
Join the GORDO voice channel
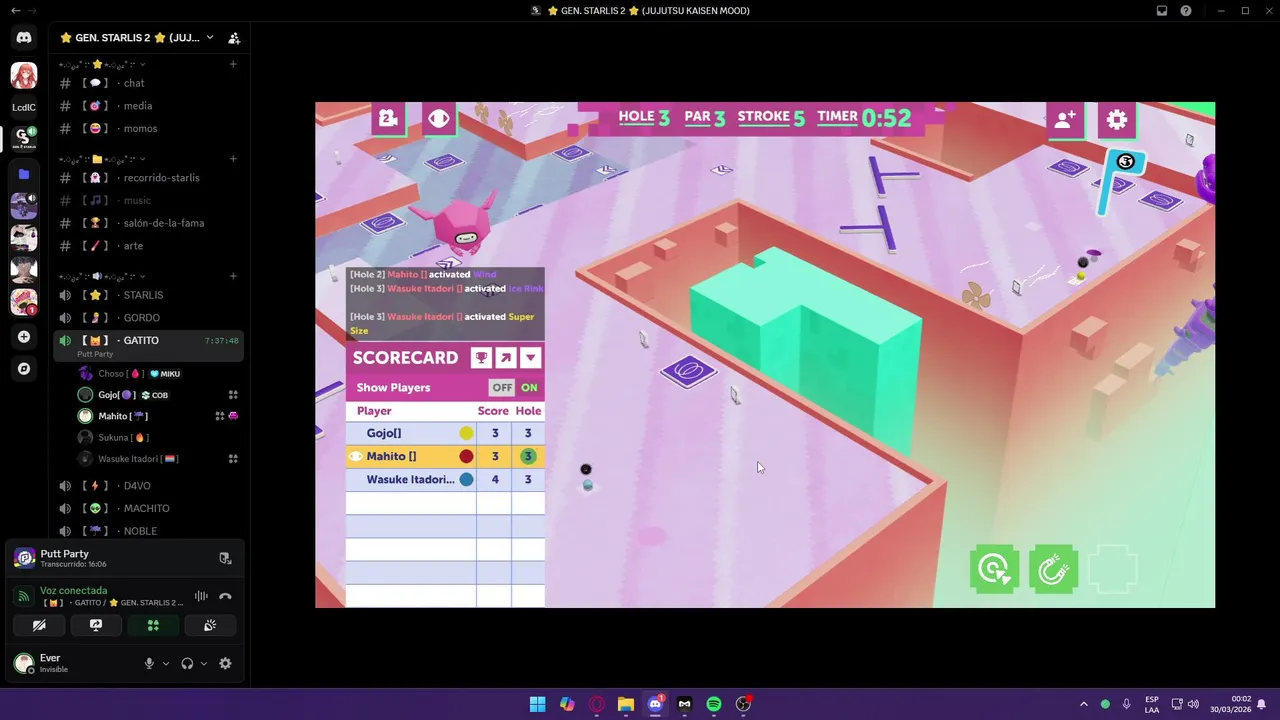click(x=150, y=318)
